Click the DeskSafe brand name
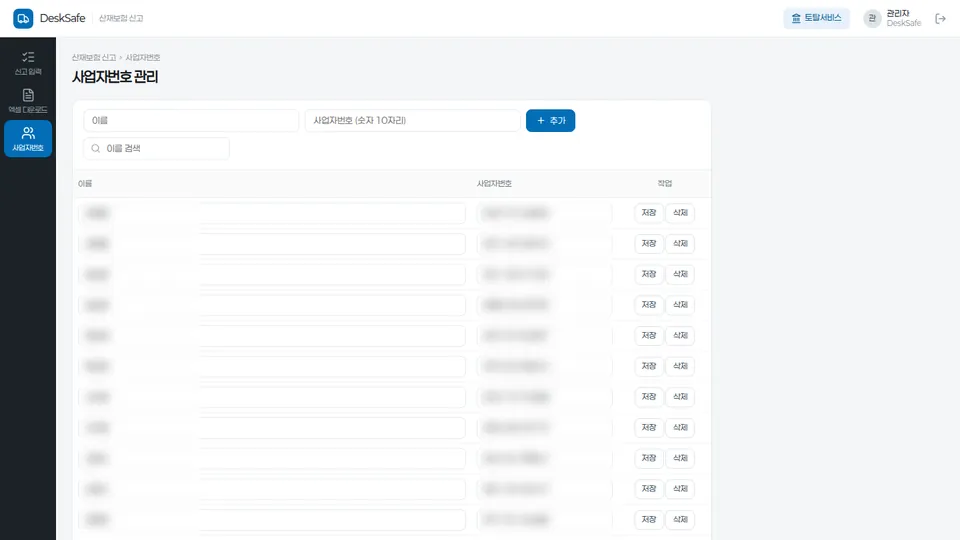Screen dimensions: 960x540 (x=62, y=18)
